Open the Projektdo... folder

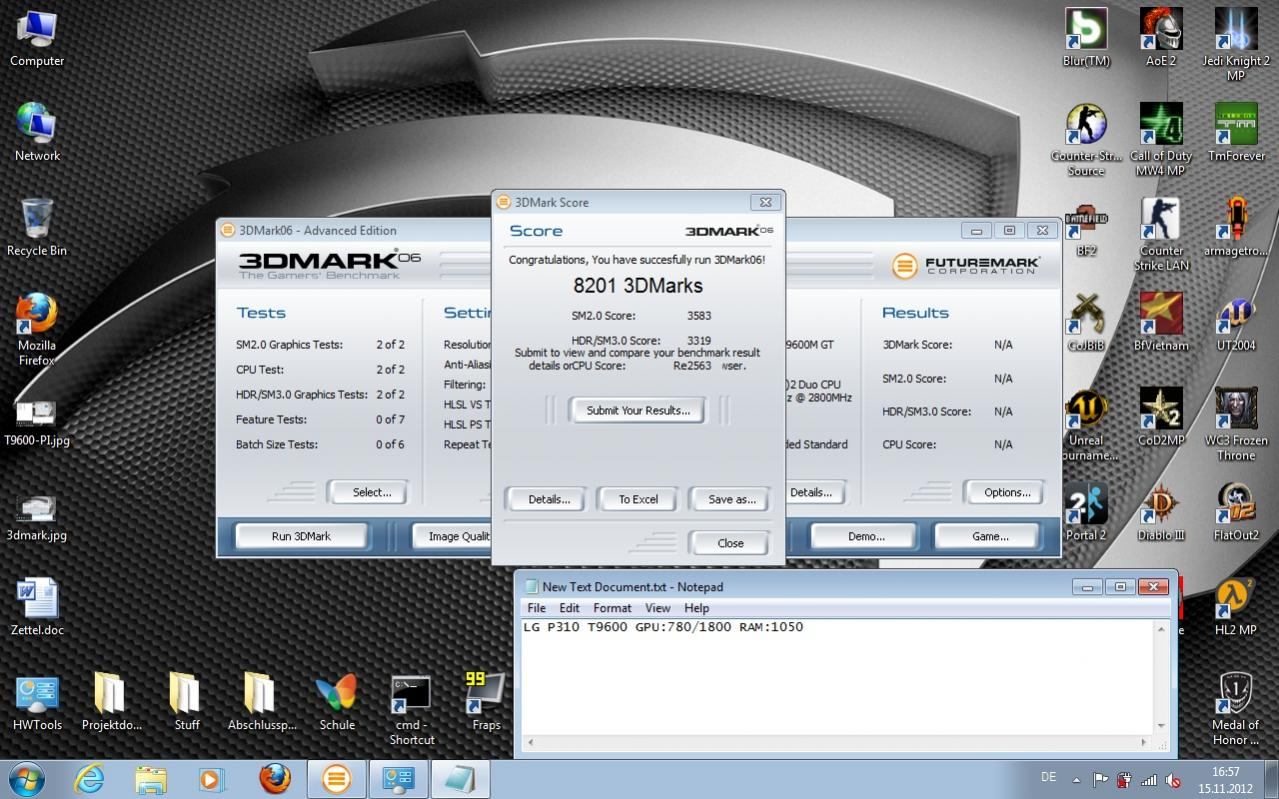pyautogui.click(x=111, y=702)
